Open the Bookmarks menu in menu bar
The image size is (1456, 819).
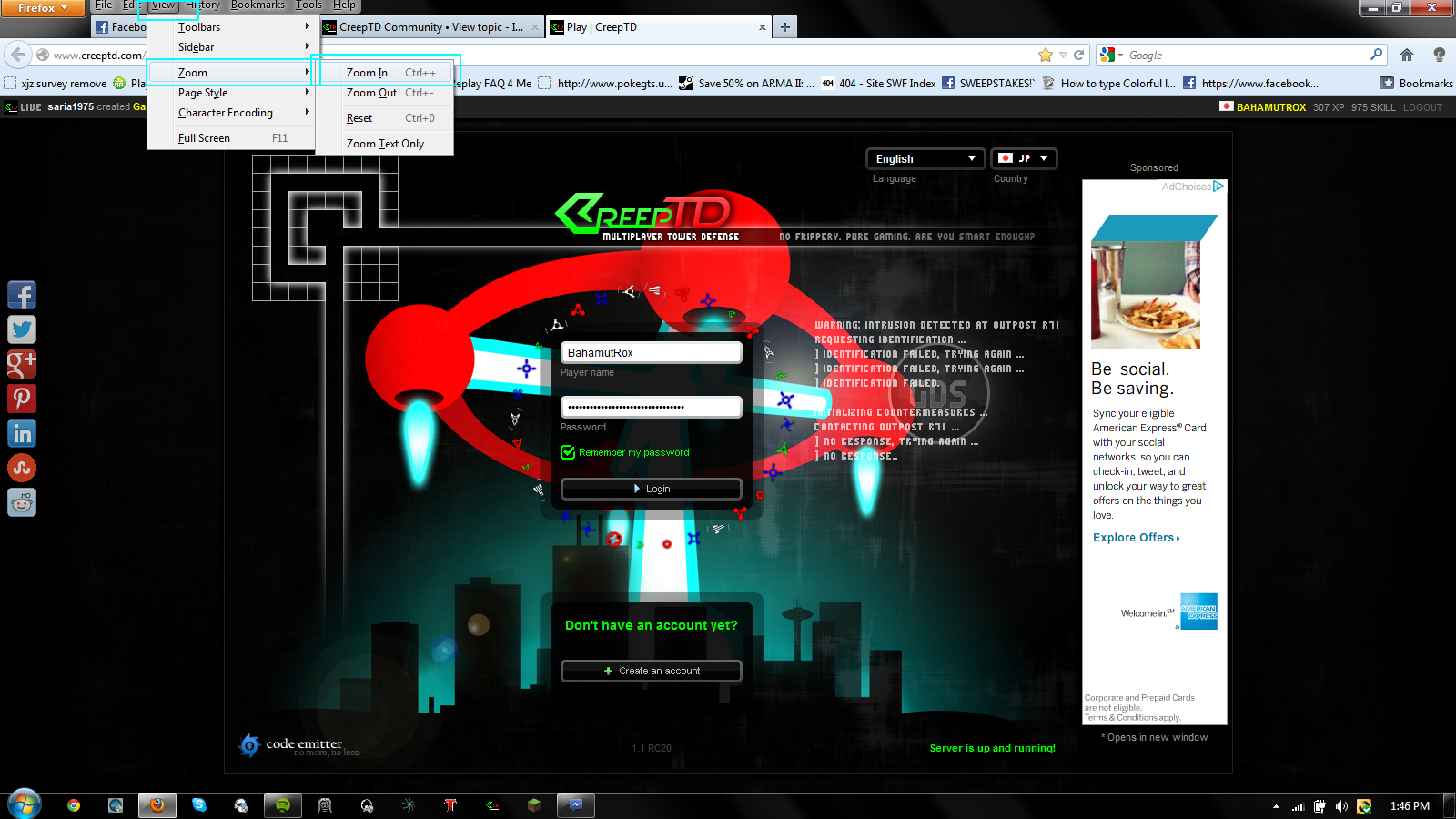(258, 5)
